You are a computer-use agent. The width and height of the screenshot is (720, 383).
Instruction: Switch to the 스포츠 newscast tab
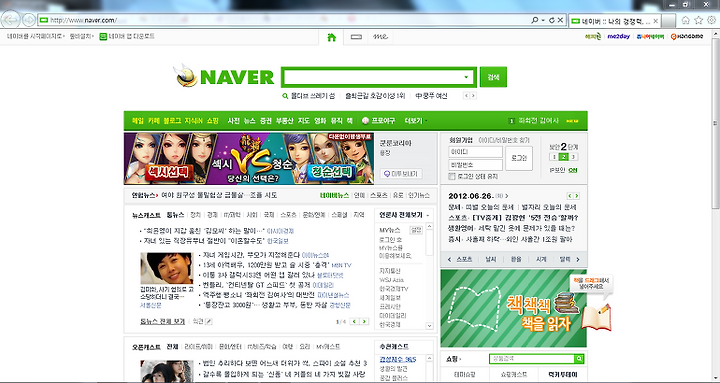click(x=288, y=215)
